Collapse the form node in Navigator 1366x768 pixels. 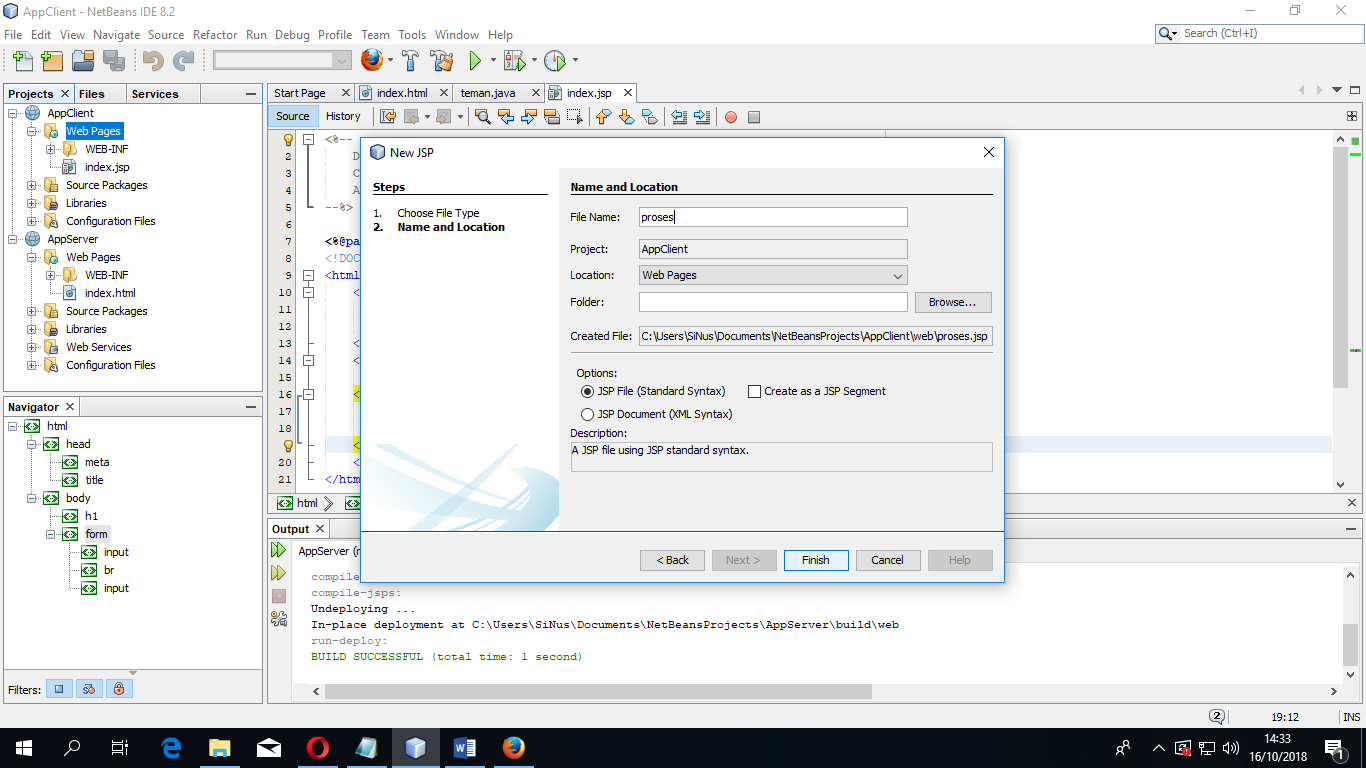(51, 534)
